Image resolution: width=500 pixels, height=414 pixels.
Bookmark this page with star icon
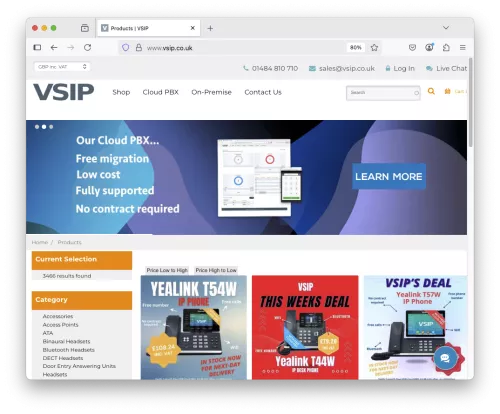374,48
